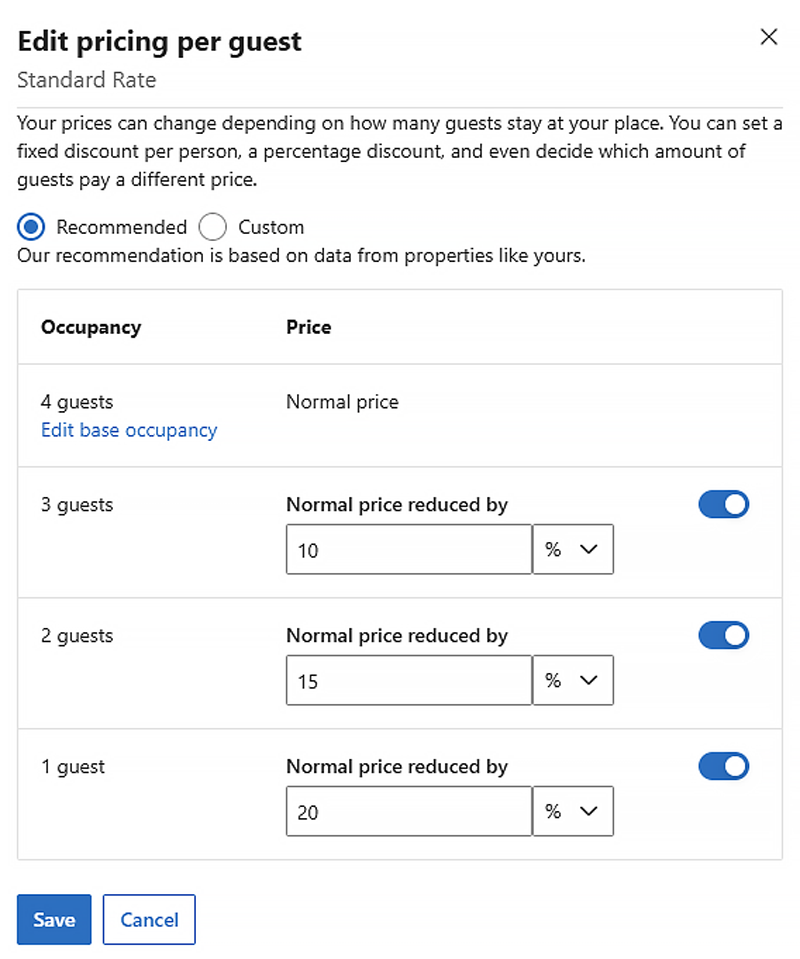800x959 pixels.
Task: Click the Price column header
Action: coord(308,327)
